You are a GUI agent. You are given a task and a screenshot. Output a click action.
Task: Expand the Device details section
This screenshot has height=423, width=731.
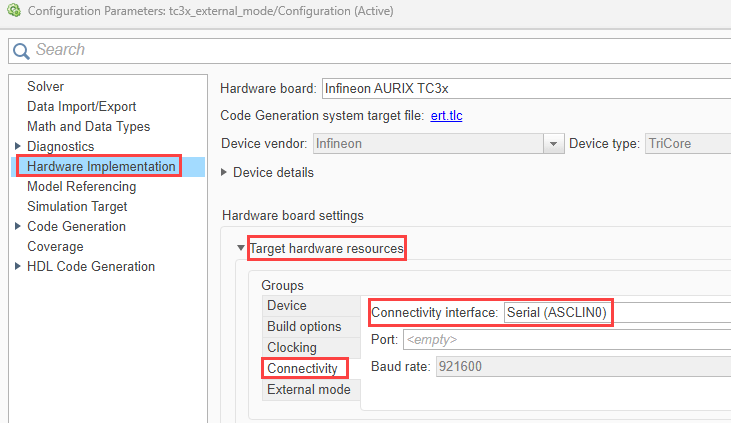(224, 172)
